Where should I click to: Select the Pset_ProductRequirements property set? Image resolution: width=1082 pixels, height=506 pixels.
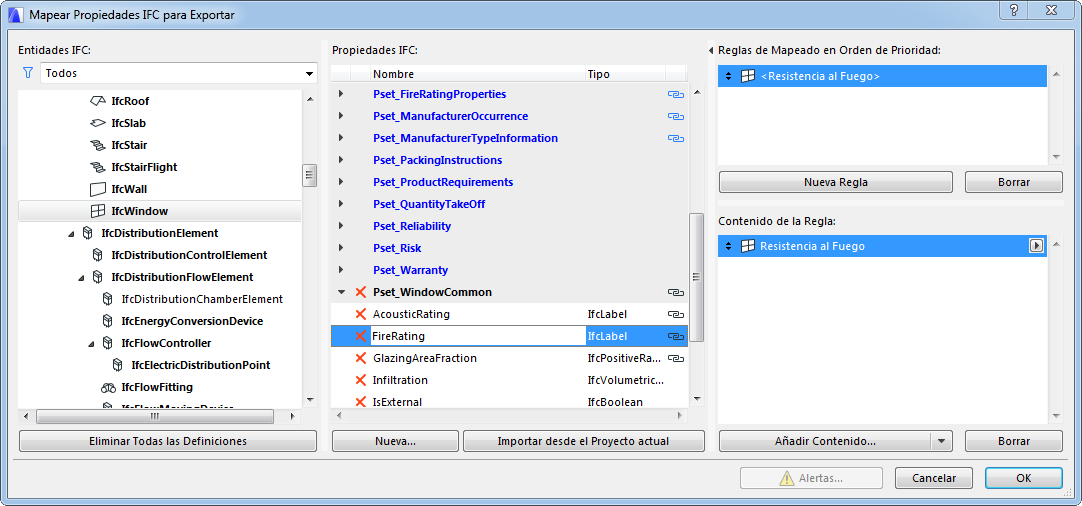click(x=443, y=182)
